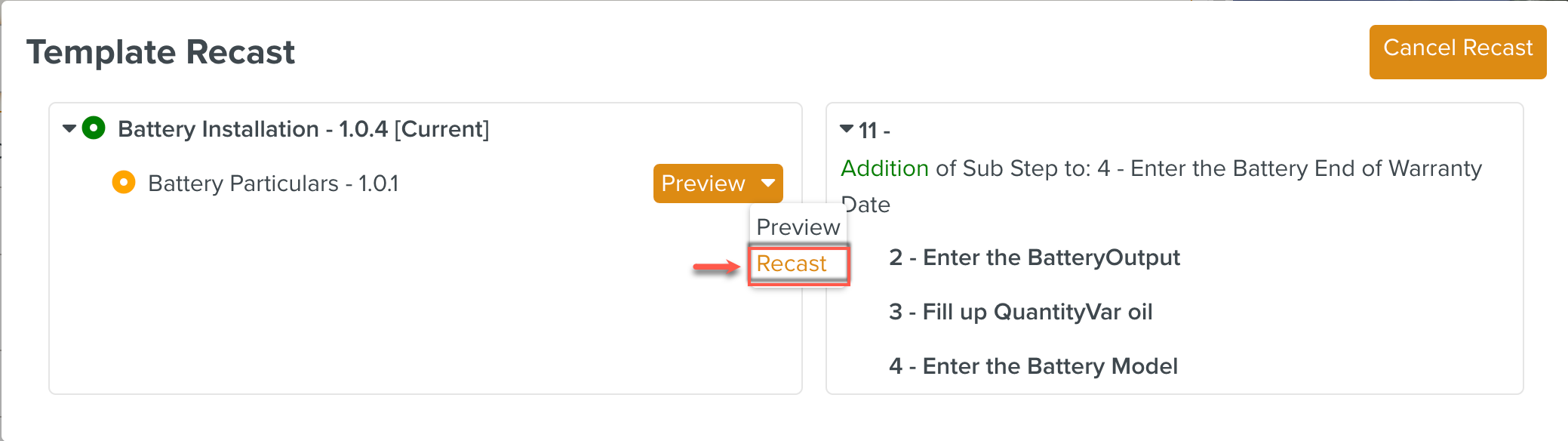
Task: Click the orange status icon beside Battery Particulars
Action: click(x=123, y=183)
